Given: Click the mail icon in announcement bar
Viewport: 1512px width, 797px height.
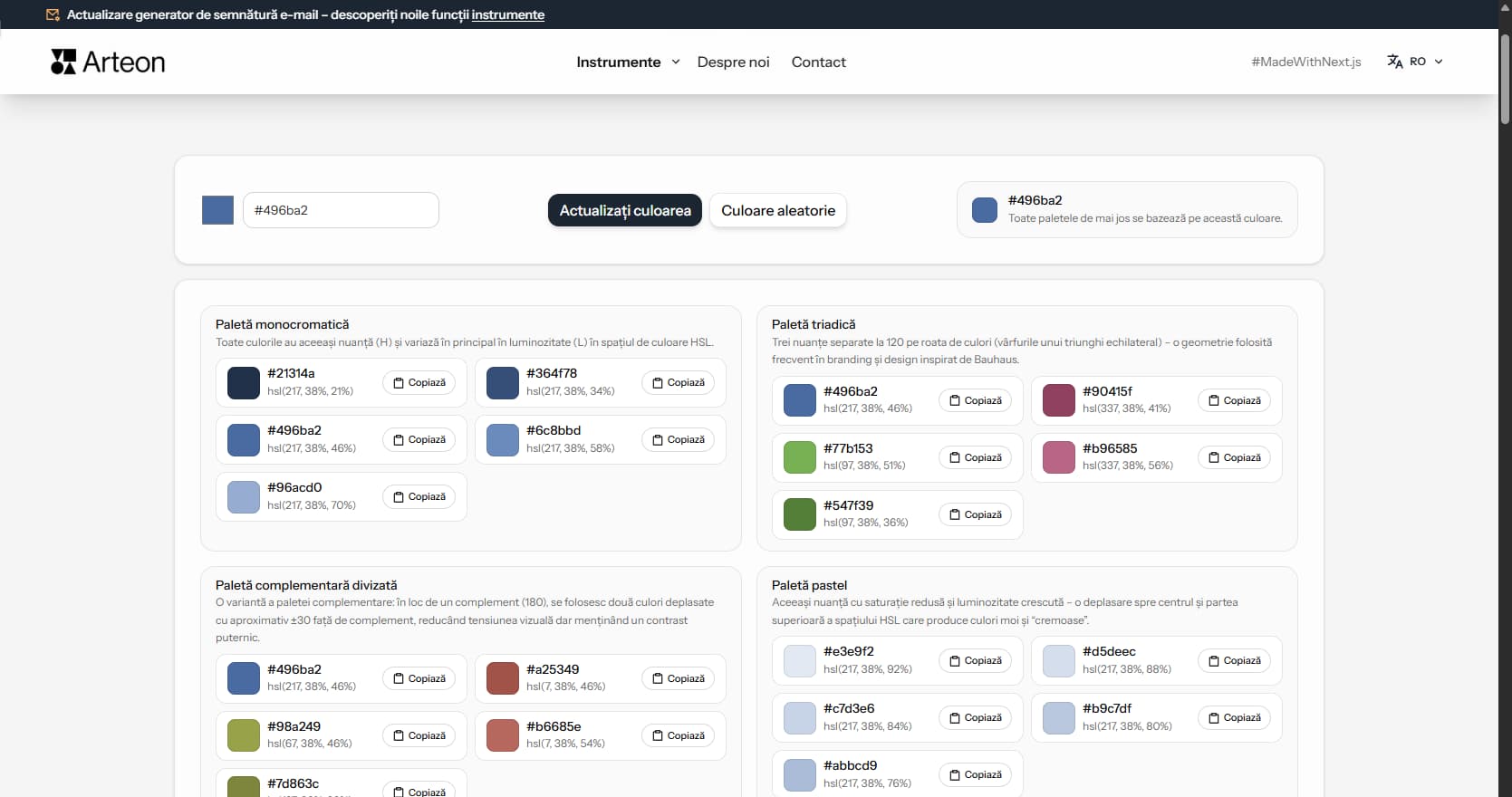Looking at the screenshot, I should click(53, 14).
